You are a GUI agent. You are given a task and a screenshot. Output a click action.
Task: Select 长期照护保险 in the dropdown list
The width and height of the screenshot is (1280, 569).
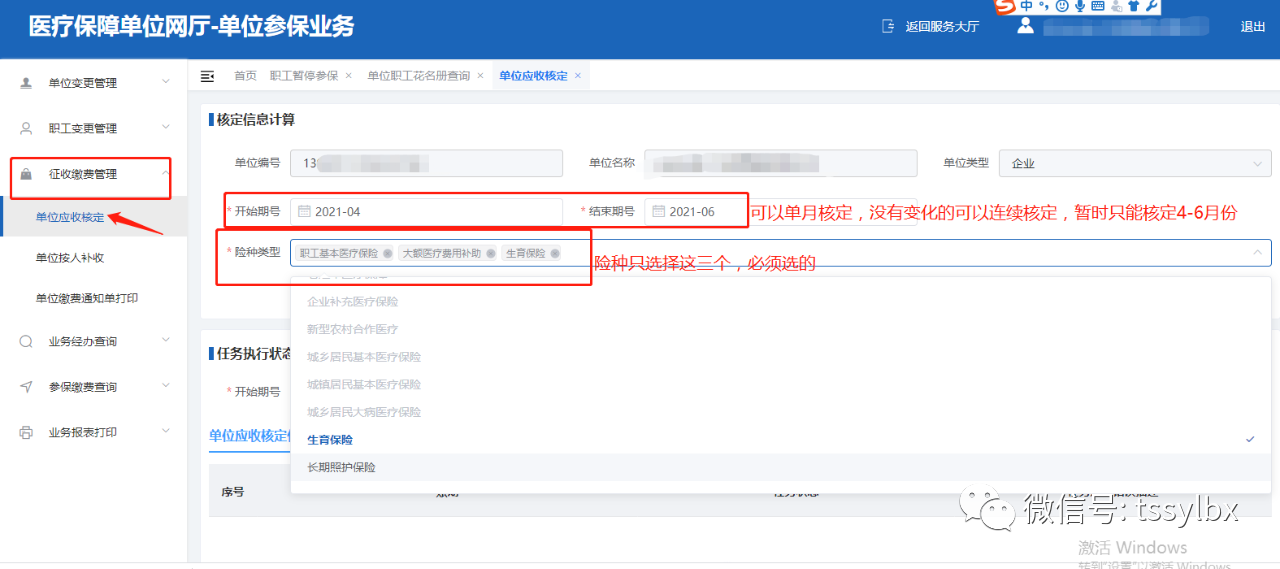342,467
